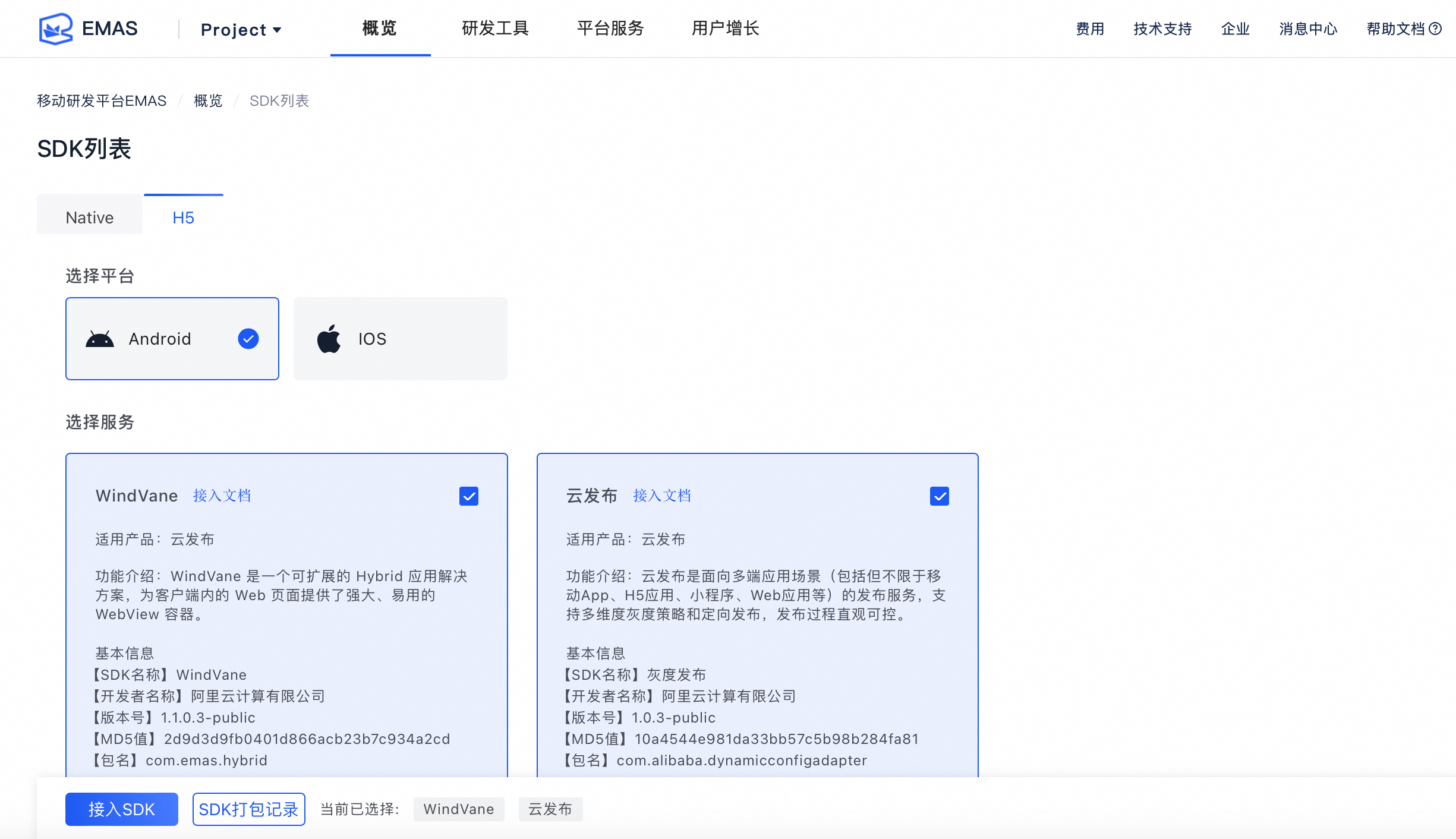Open 帮助文档 link

tap(1395, 29)
